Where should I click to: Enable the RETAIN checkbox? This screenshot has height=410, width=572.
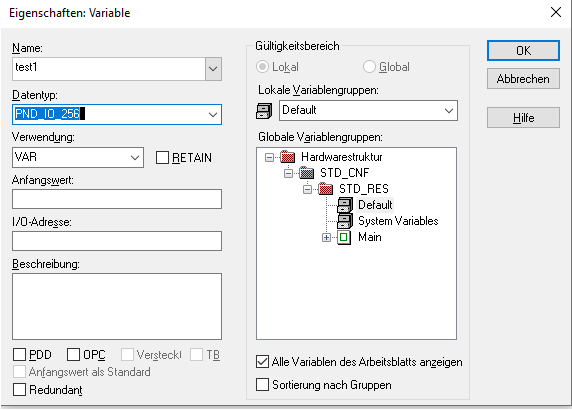tap(162, 158)
